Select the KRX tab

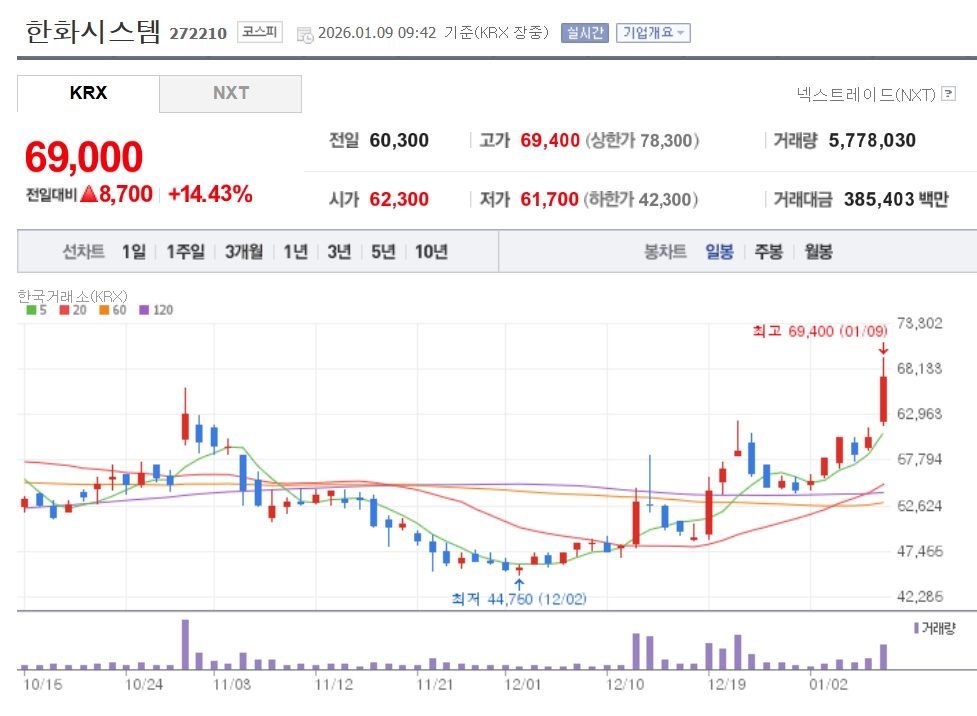click(88, 94)
